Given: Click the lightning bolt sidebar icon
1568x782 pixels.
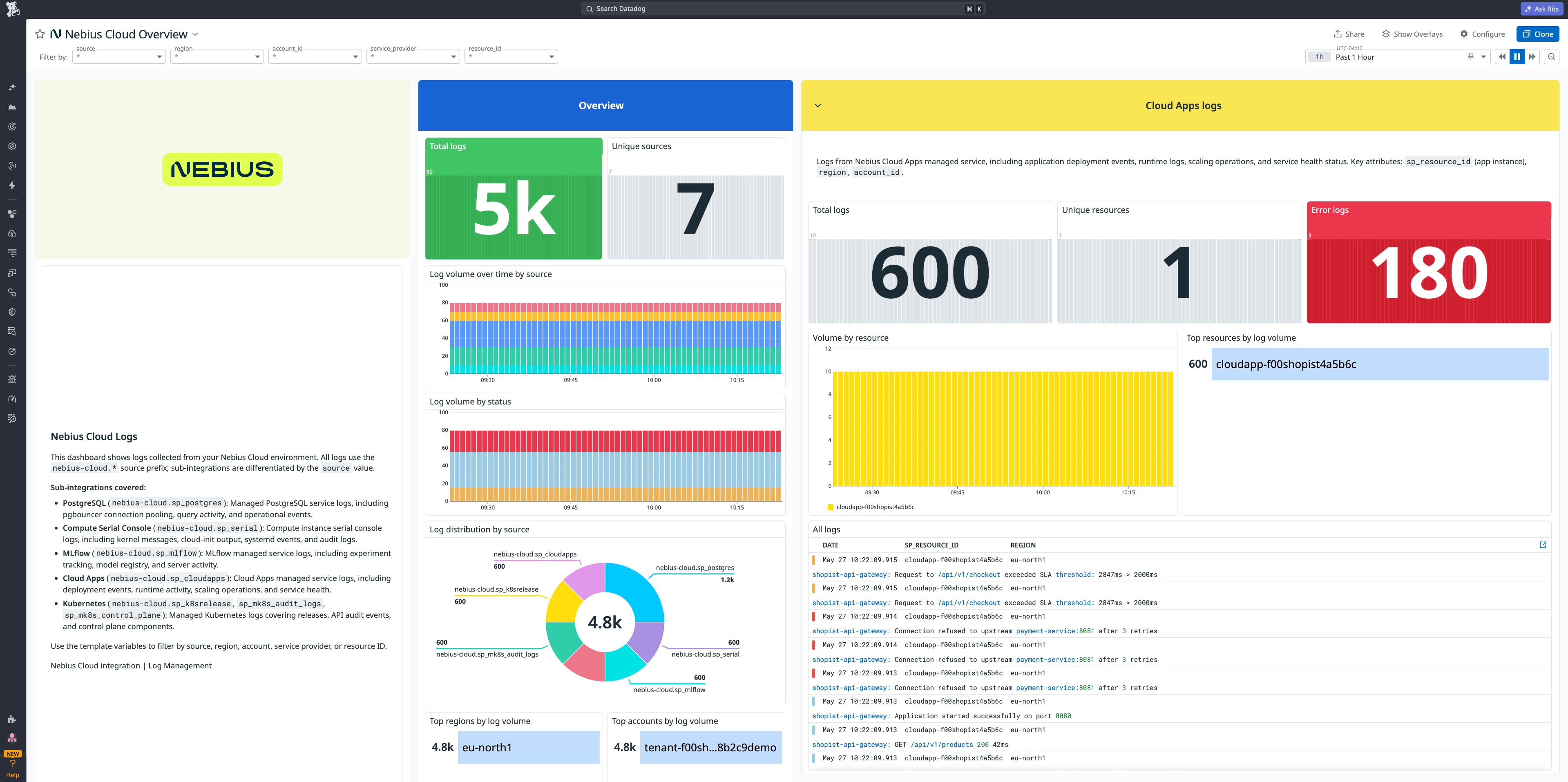Looking at the screenshot, I should (12, 185).
